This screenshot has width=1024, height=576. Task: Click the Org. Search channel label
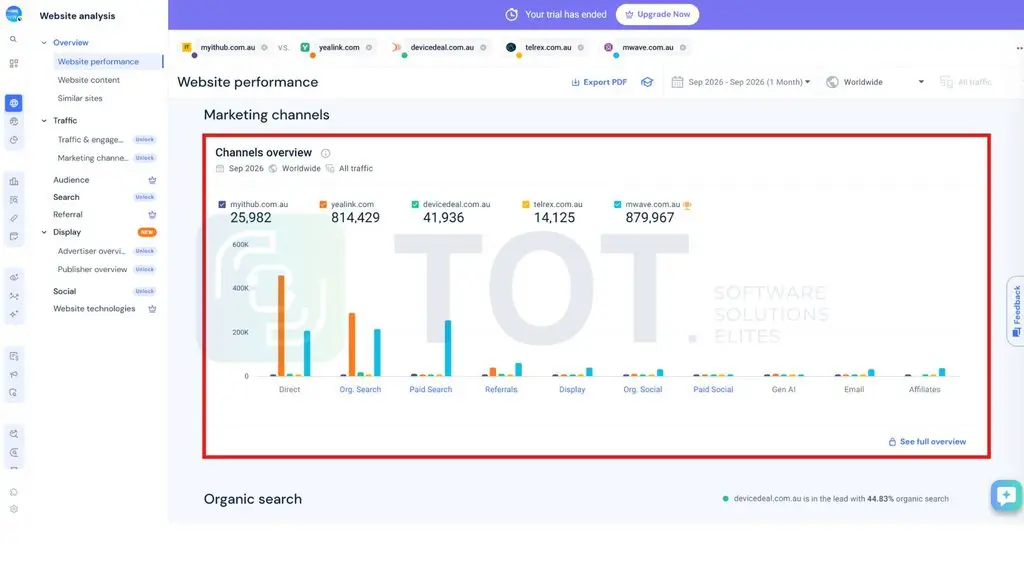pos(360,390)
